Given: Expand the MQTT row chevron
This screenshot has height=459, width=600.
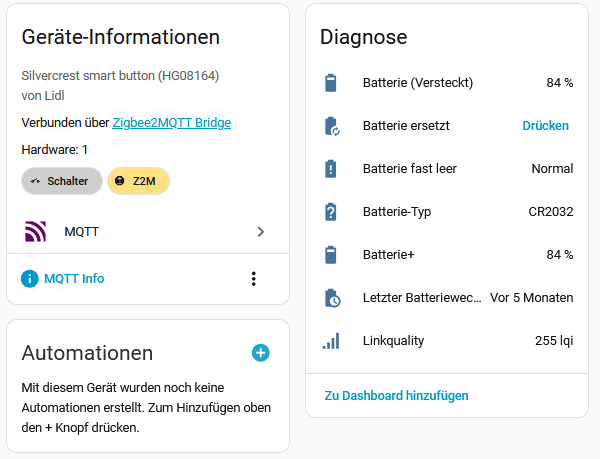Looking at the screenshot, I should [x=261, y=232].
